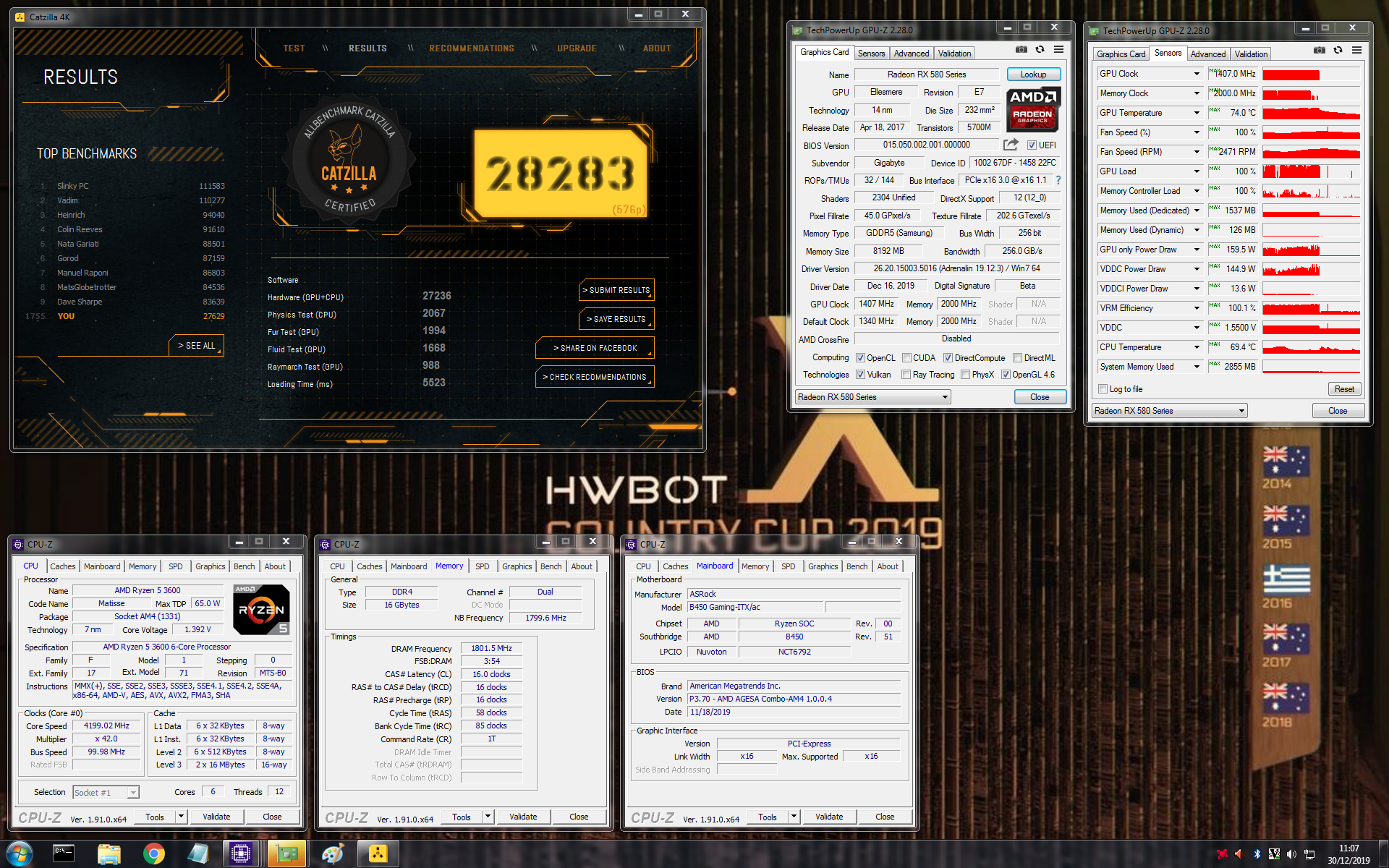Click the title bar icon of CPU-Z Mainboard window
The height and width of the screenshot is (868, 1389).
[x=631, y=544]
